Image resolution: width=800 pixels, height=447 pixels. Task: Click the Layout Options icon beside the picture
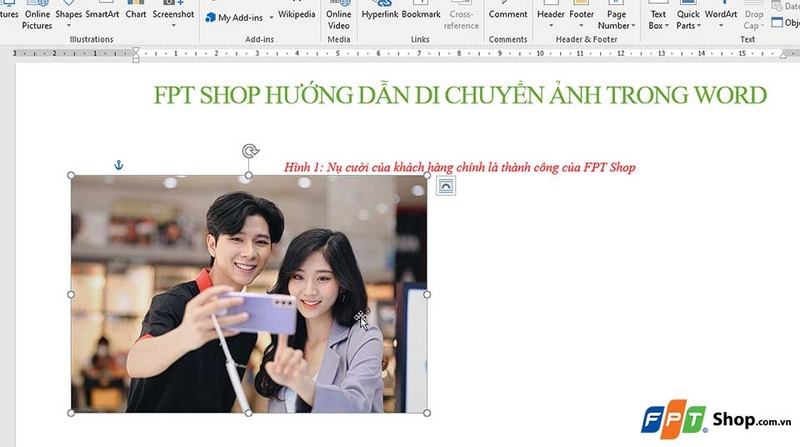point(446,186)
